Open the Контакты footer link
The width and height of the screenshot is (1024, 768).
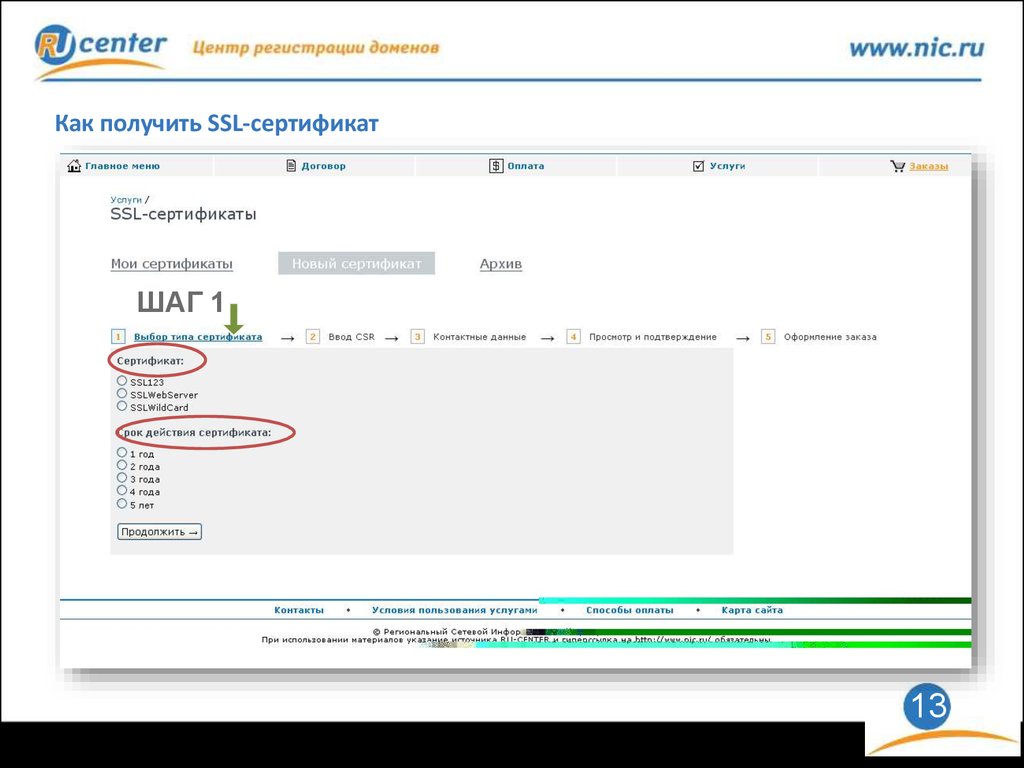coord(299,610)
